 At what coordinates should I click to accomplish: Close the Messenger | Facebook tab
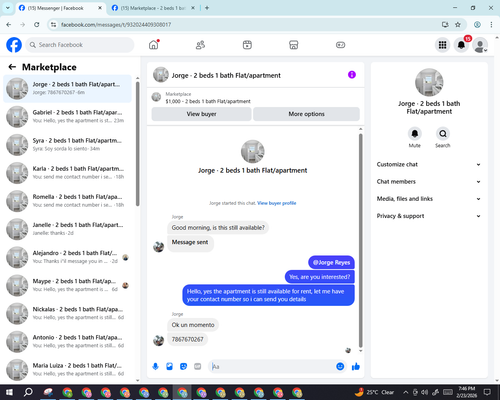[100, 8]
